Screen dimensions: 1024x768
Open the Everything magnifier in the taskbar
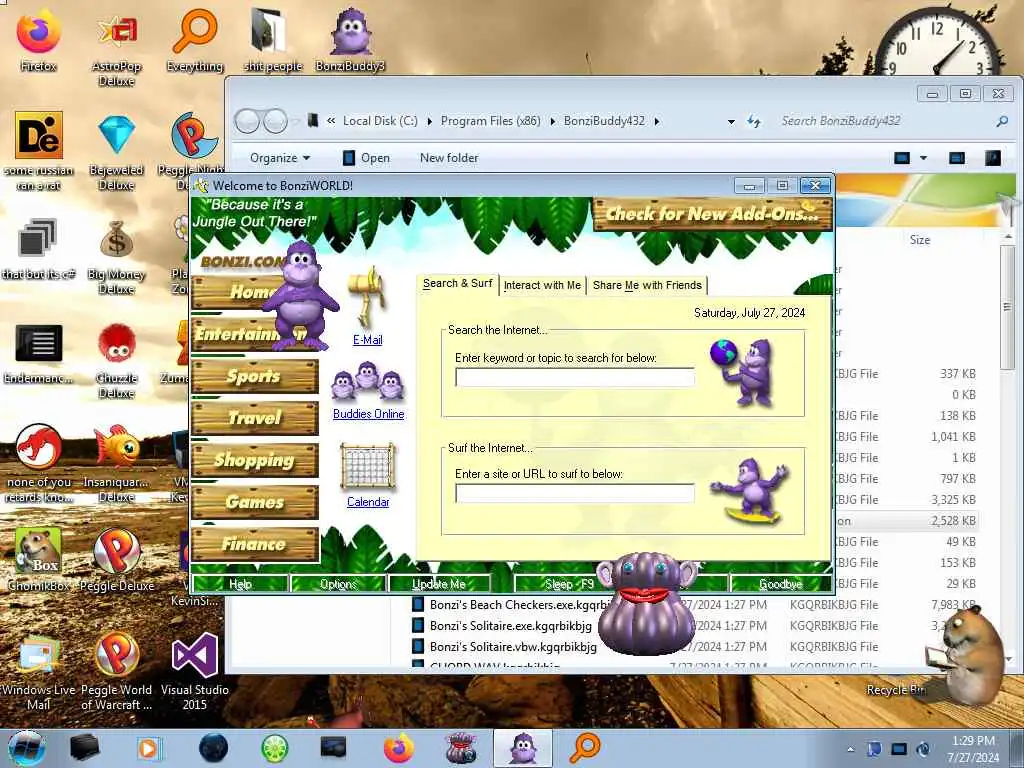coord(584,748)
